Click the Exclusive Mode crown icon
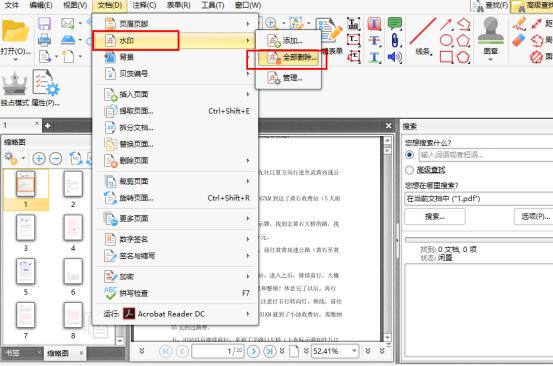 (x=14, y=84)
